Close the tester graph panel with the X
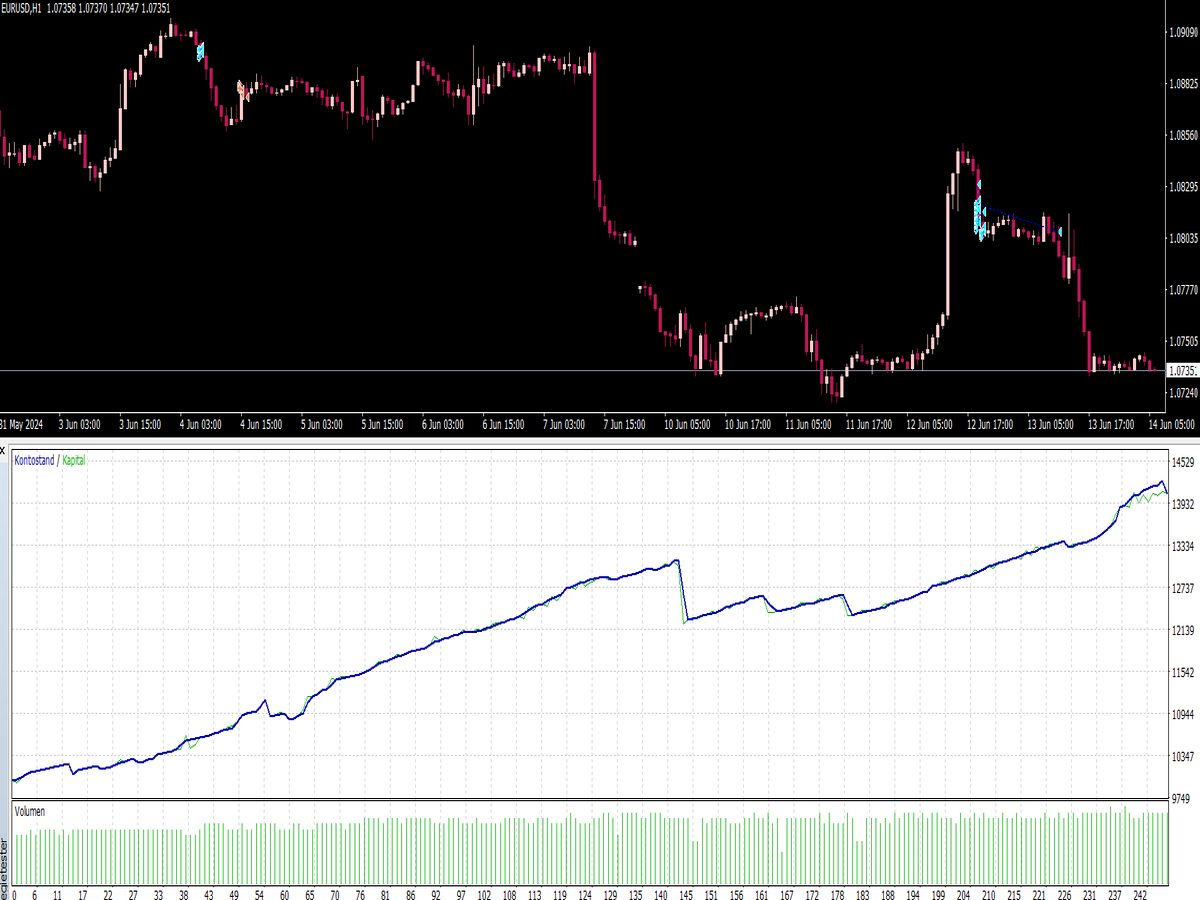Image resolution: width=1200 pixels, height=900 pixels. (x=5, y=450)
